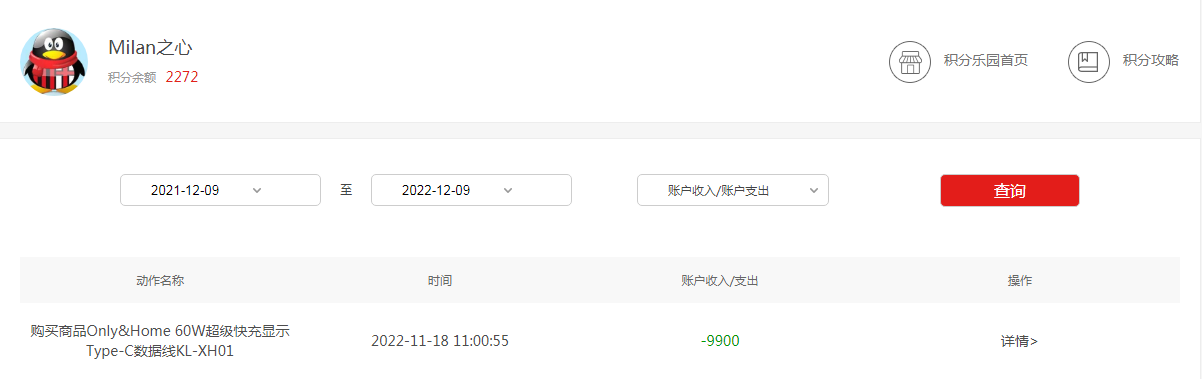Viewport: 1202px width, 379px height.
Task: Click the 动作名称 column header
Action: [x=160, y=281]
